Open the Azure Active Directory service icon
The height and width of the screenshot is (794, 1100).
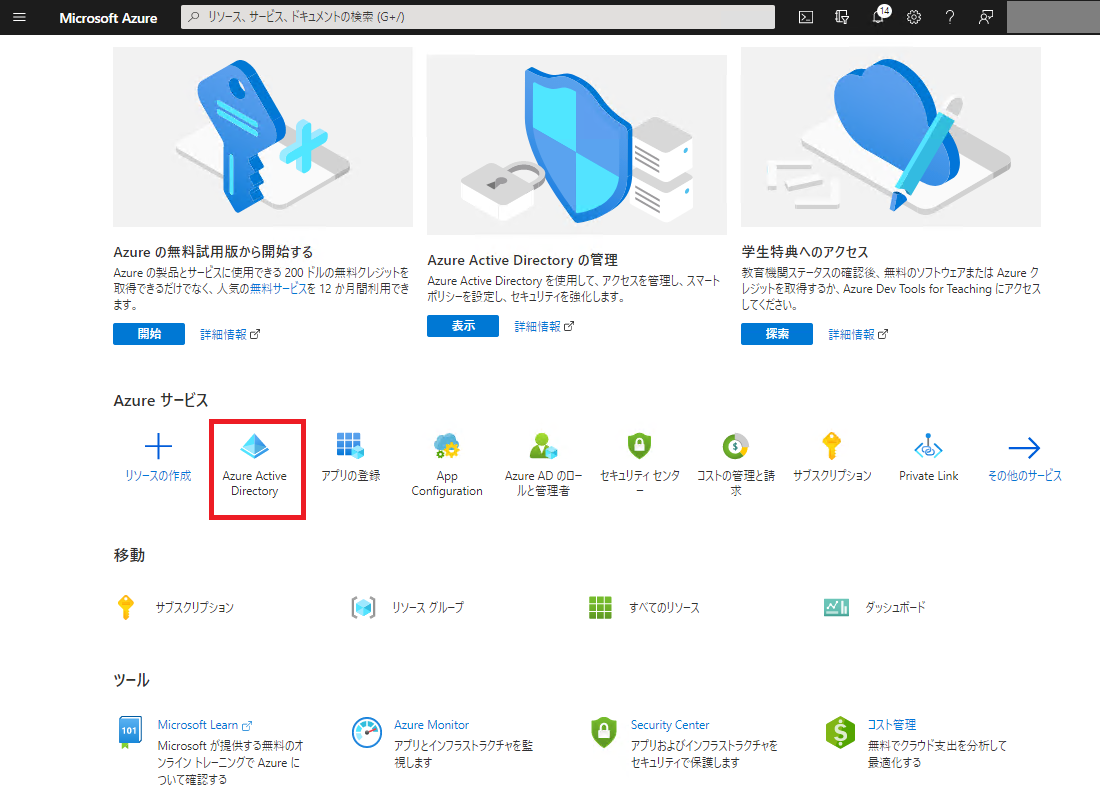click(x=255, y=446)
